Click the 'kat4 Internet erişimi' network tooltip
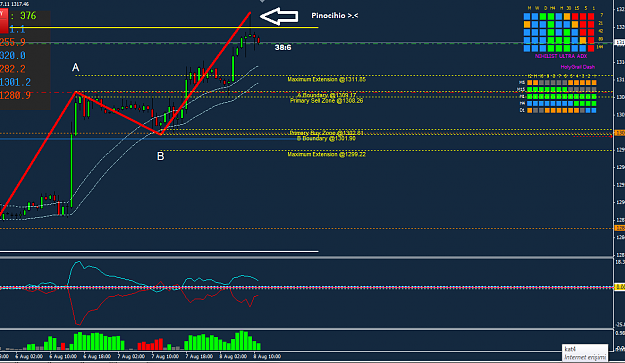The height and width of the screenshot is (363, 625). 585,353
